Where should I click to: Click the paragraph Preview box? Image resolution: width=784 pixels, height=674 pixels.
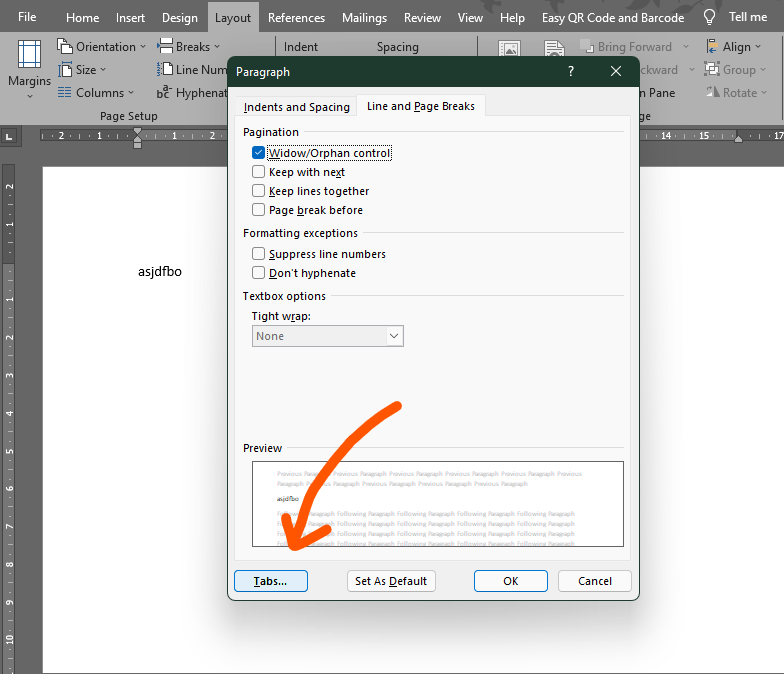(x=438, y=504)
